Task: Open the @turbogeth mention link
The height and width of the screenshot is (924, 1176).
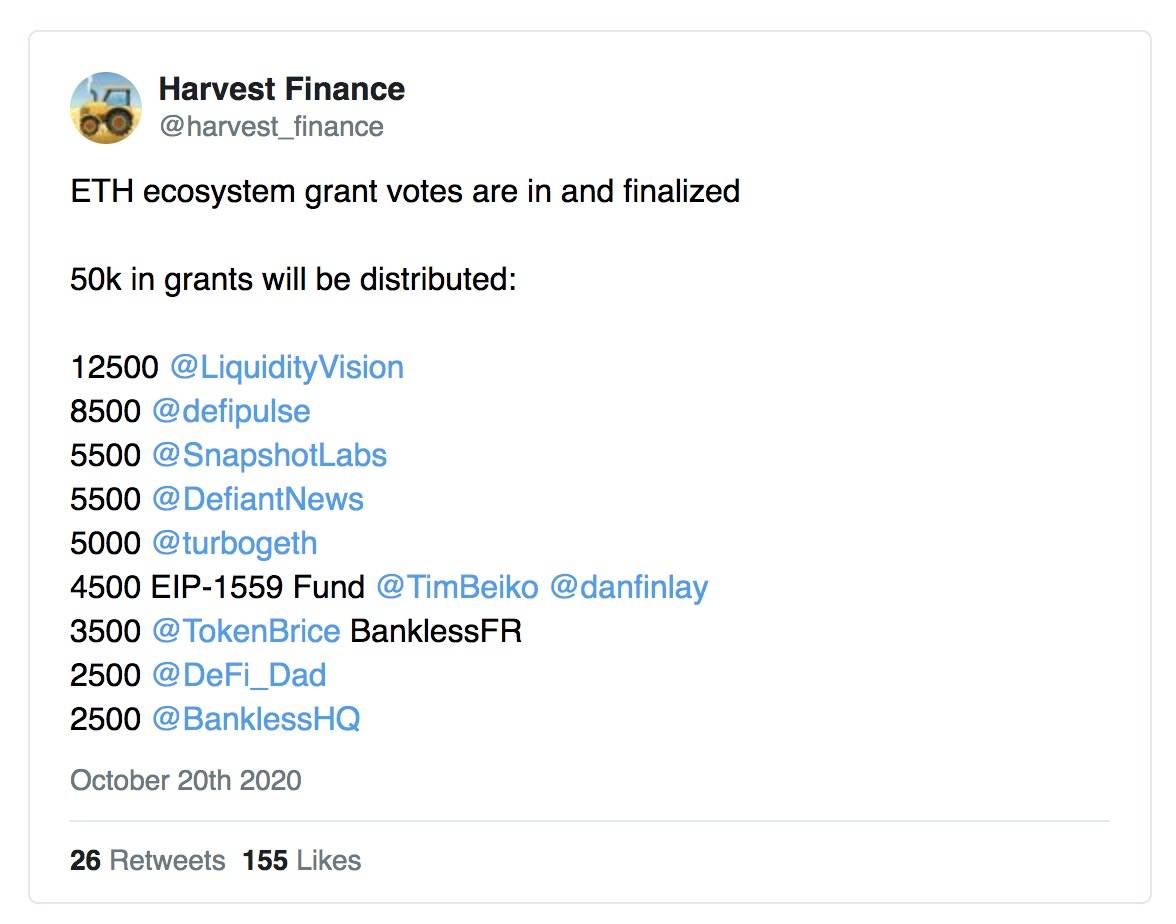Action: click(x=235, y=543)
